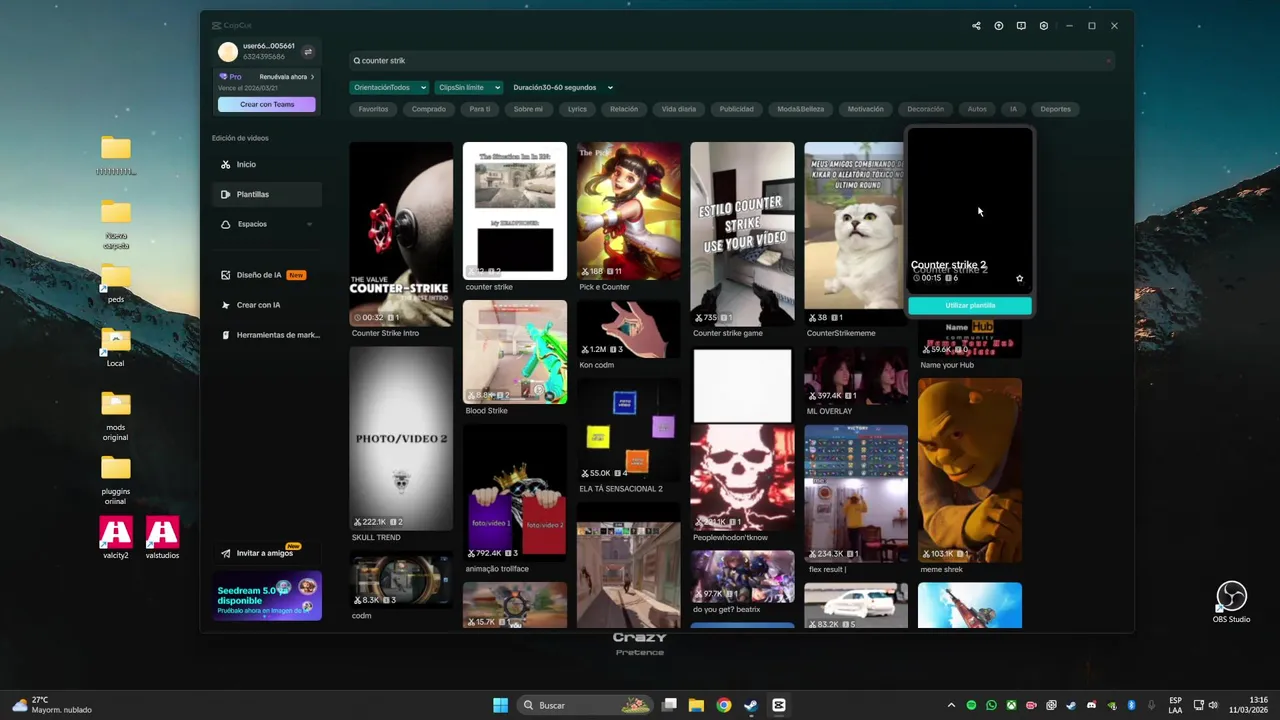Open Steam from the taskbar
Image resolution: width=1280 pixels, height=720 pixels.
click(x=750, y=705)
